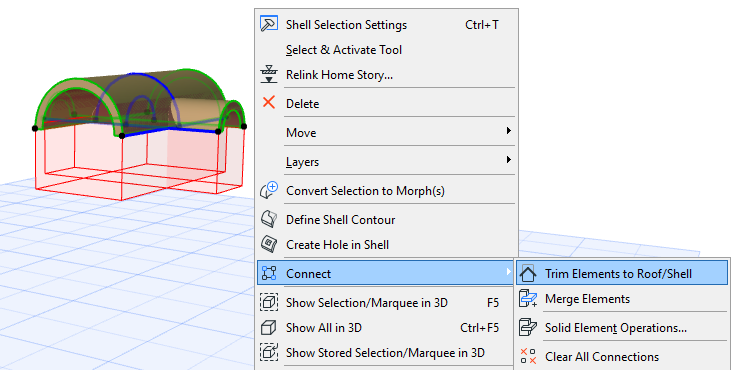731x370 pixels.
Task: Open the Connect submenu entry
Action: pos(386,273)
